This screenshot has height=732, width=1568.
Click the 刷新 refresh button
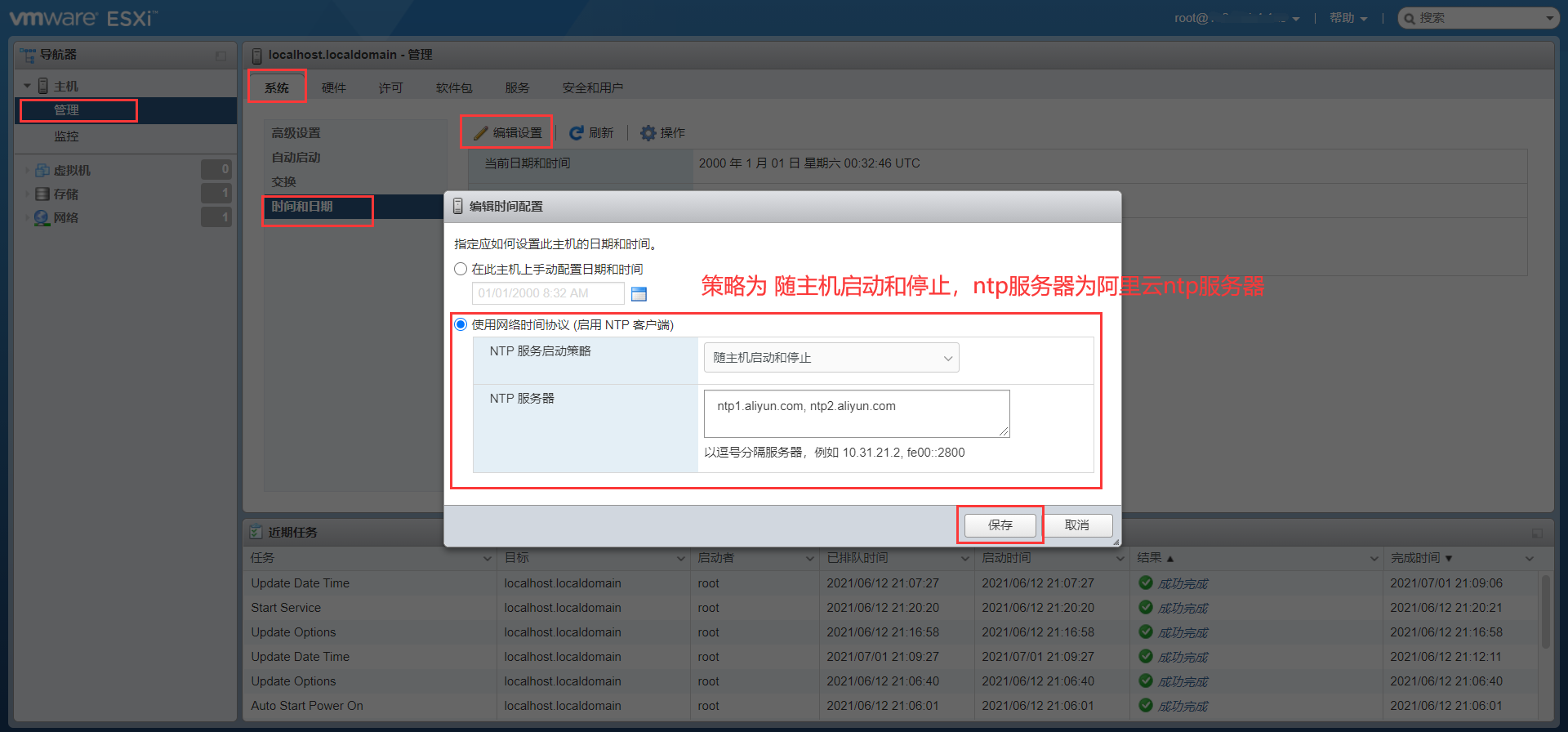(591, 133)
